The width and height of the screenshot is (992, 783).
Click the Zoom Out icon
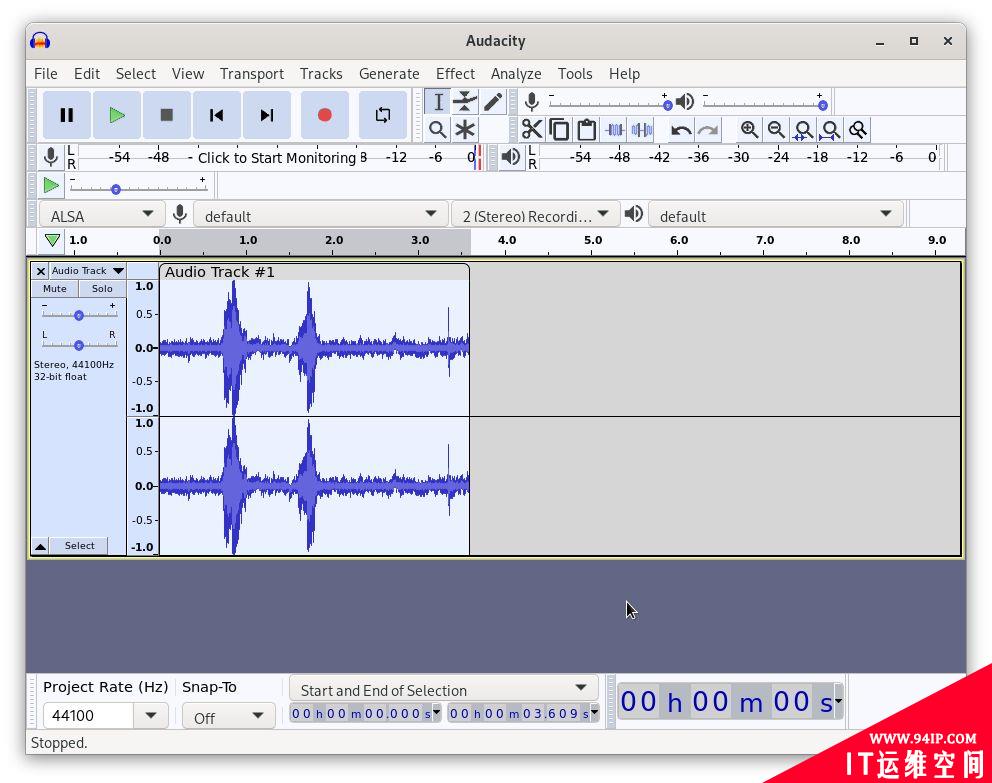pyautogui.click(x=776, y=130)
